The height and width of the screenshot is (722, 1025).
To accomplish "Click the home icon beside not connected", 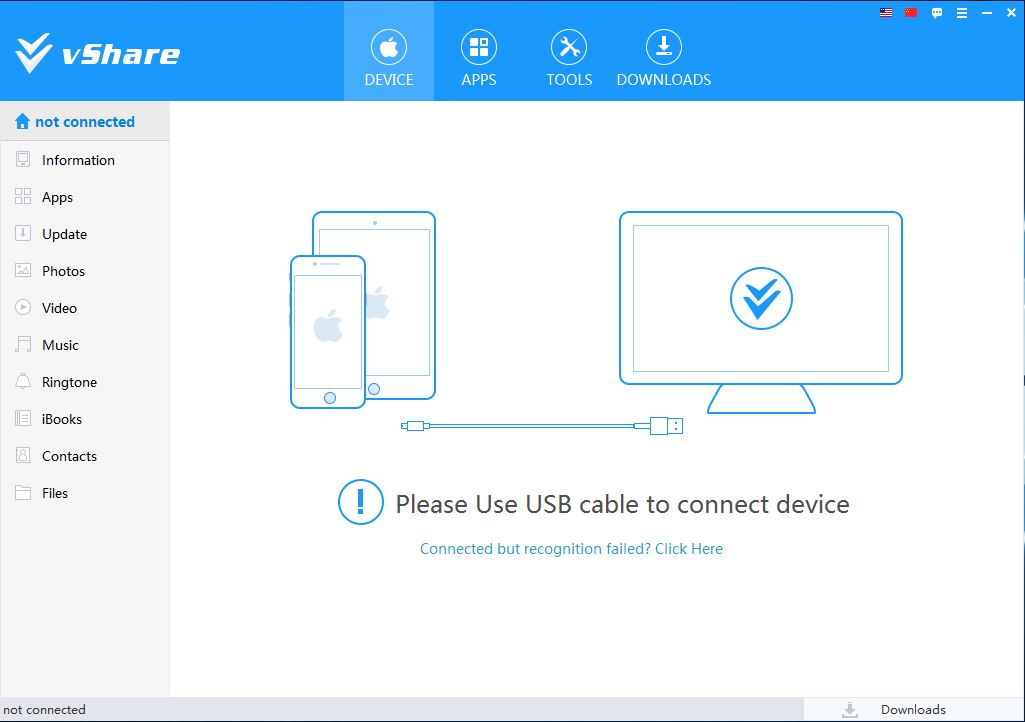I will (22, 121).
